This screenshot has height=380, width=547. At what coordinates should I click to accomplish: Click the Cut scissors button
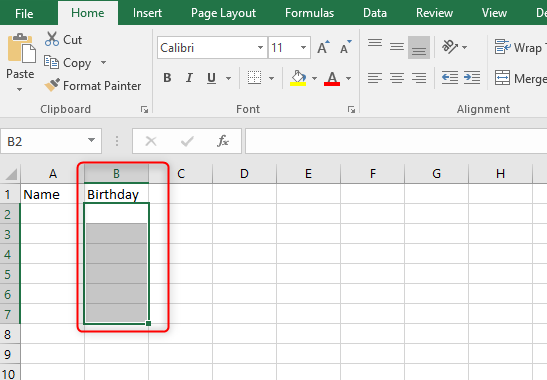pos(63,39)
